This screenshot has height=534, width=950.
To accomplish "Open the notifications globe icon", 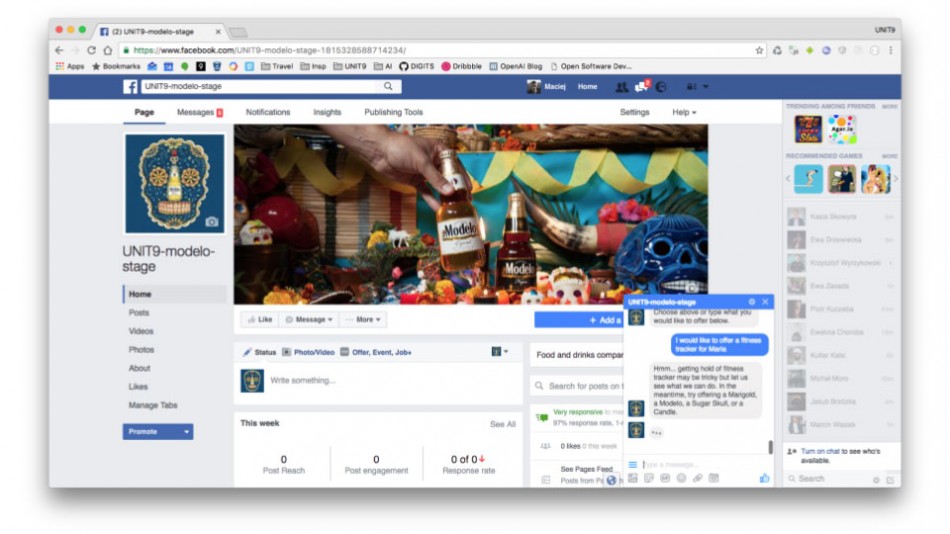I will point(661,87).
